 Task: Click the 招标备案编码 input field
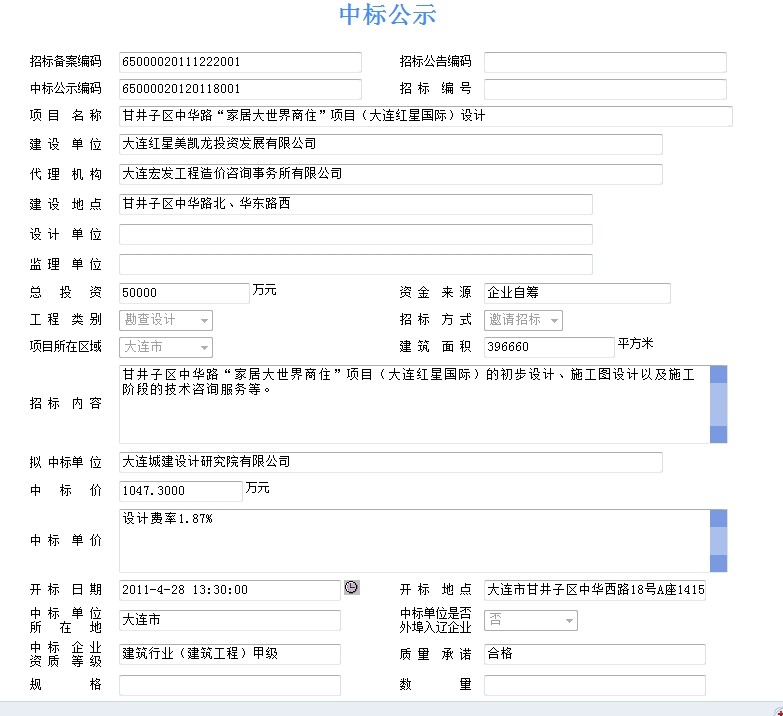(240, 62)
